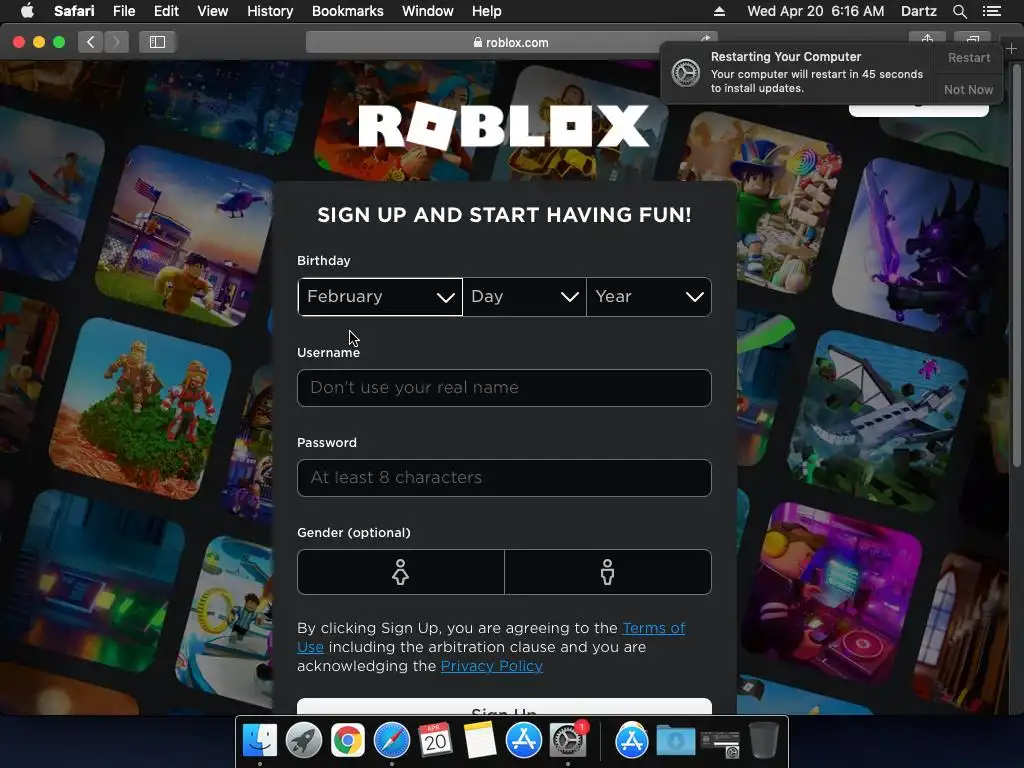Open the Trash in the Dock
Image resolution: width=1024 pixels, height=768 pixels.
(x=763, y=741)
